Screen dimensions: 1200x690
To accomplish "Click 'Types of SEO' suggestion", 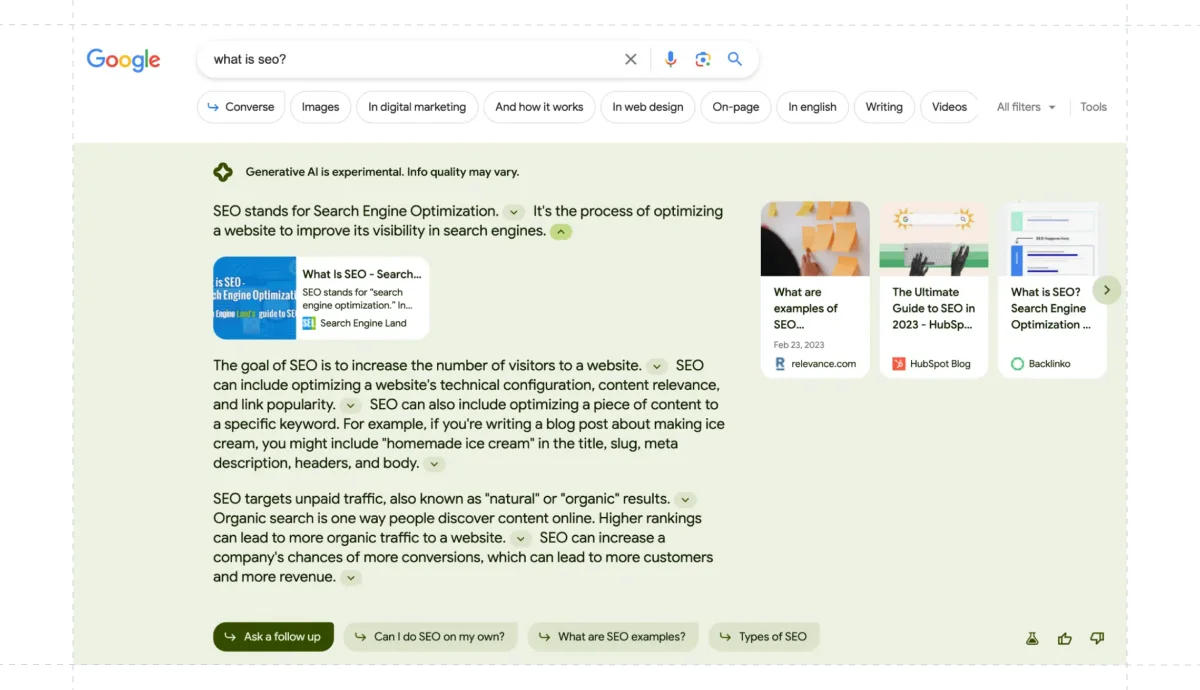I will coord(764,637).
